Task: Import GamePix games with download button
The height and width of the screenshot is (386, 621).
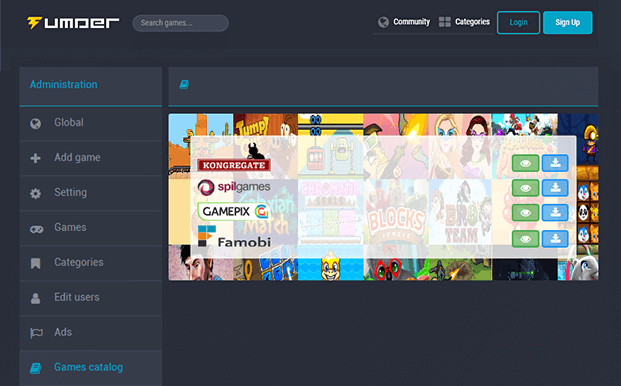Action: (555, 213)
